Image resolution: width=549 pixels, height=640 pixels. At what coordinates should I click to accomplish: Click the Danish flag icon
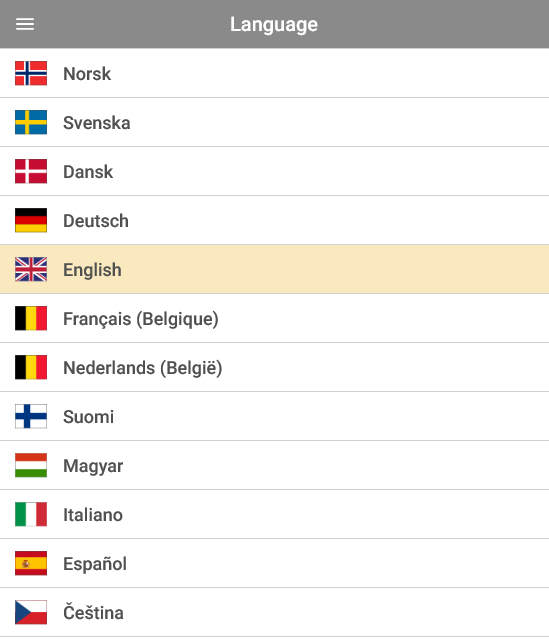pyautogui.click(x=31, y=171)
